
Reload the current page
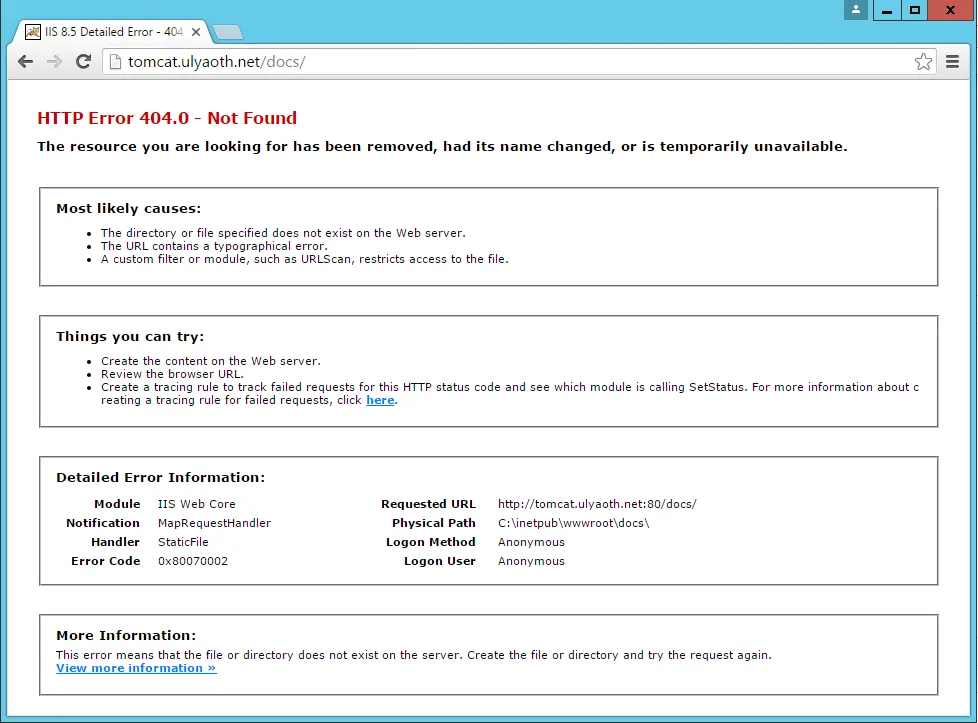click(84, 62)
